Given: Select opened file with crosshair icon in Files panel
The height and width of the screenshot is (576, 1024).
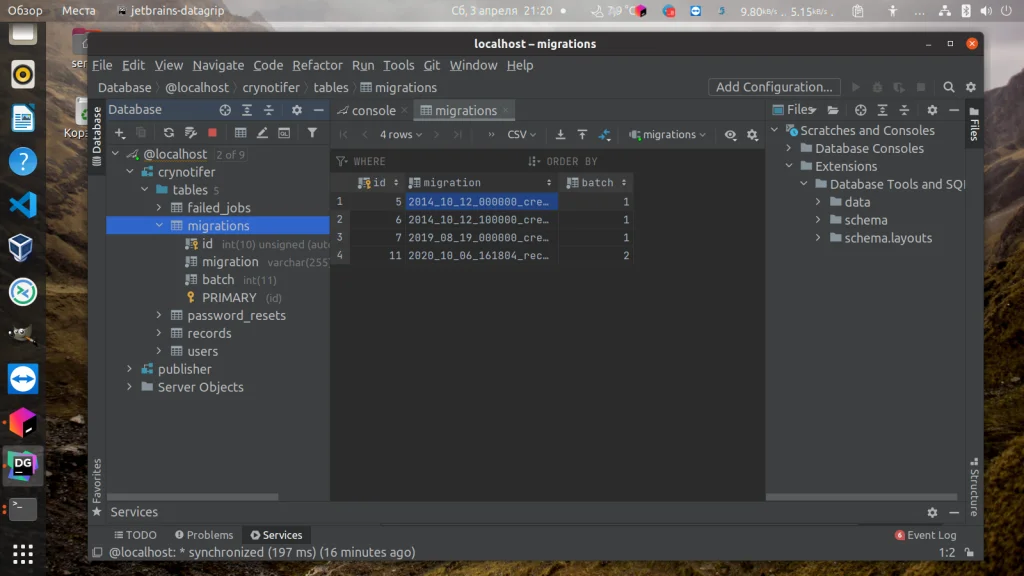Looking at the screenshot, I should [x=860, y=110].
